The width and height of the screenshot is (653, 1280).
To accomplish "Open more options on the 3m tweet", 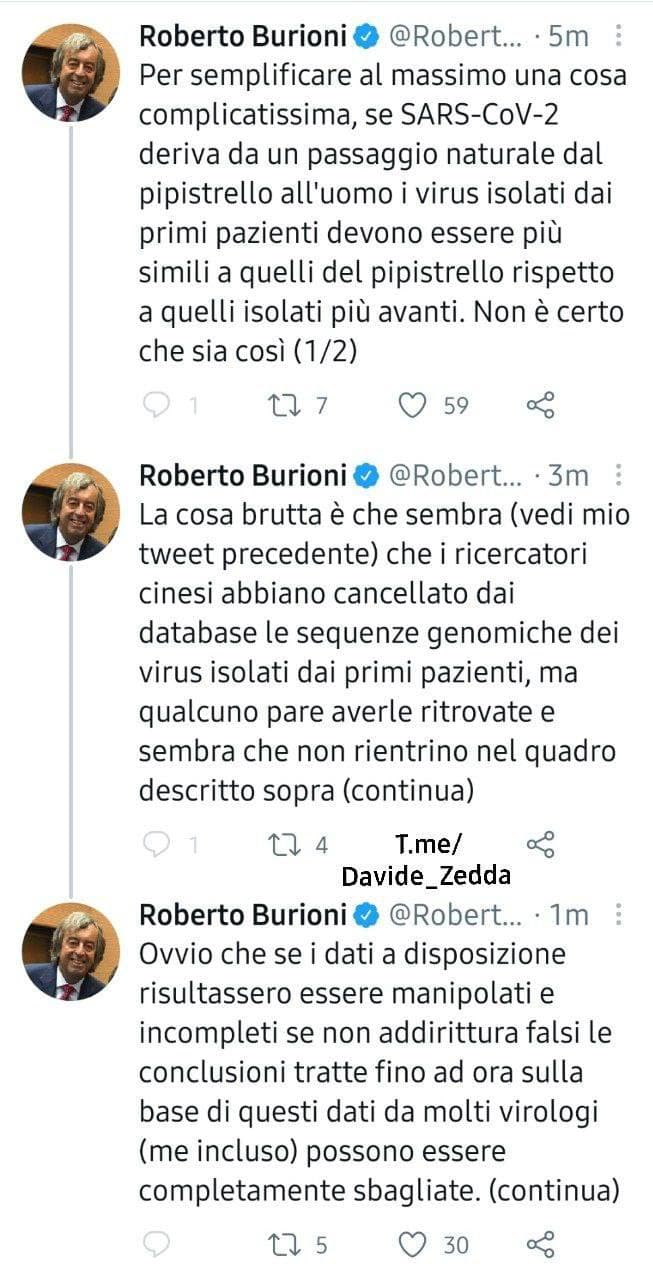I will click(x=619, y=475).
